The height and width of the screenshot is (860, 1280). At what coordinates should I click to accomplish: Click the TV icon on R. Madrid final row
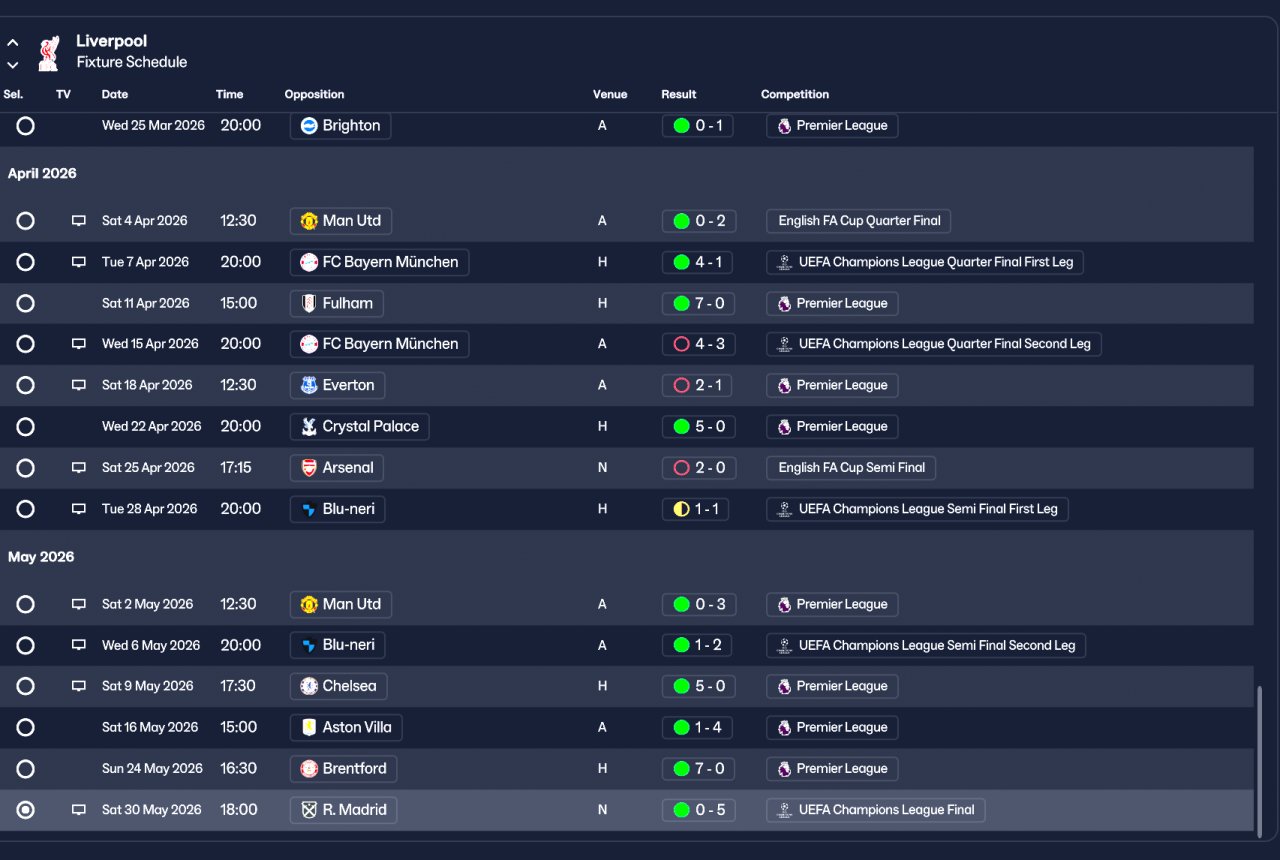pyautogui.click(x=78, y=810)
